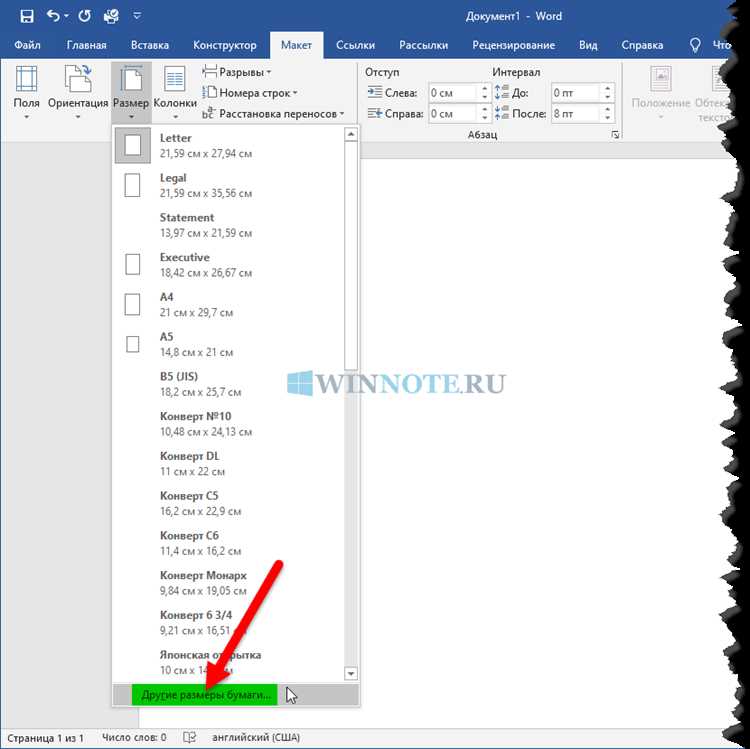Select the Конверт 6 3/4 size

229,622
